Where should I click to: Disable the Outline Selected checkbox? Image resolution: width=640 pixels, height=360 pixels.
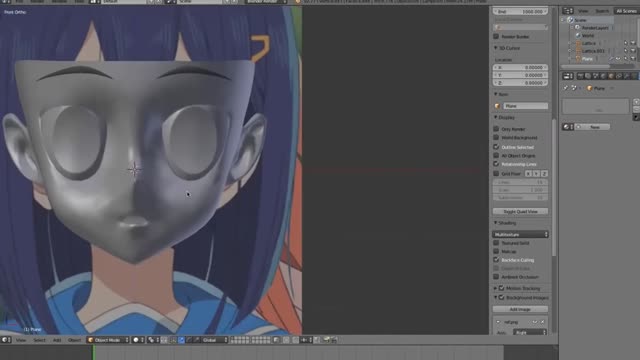coord(496,147)
